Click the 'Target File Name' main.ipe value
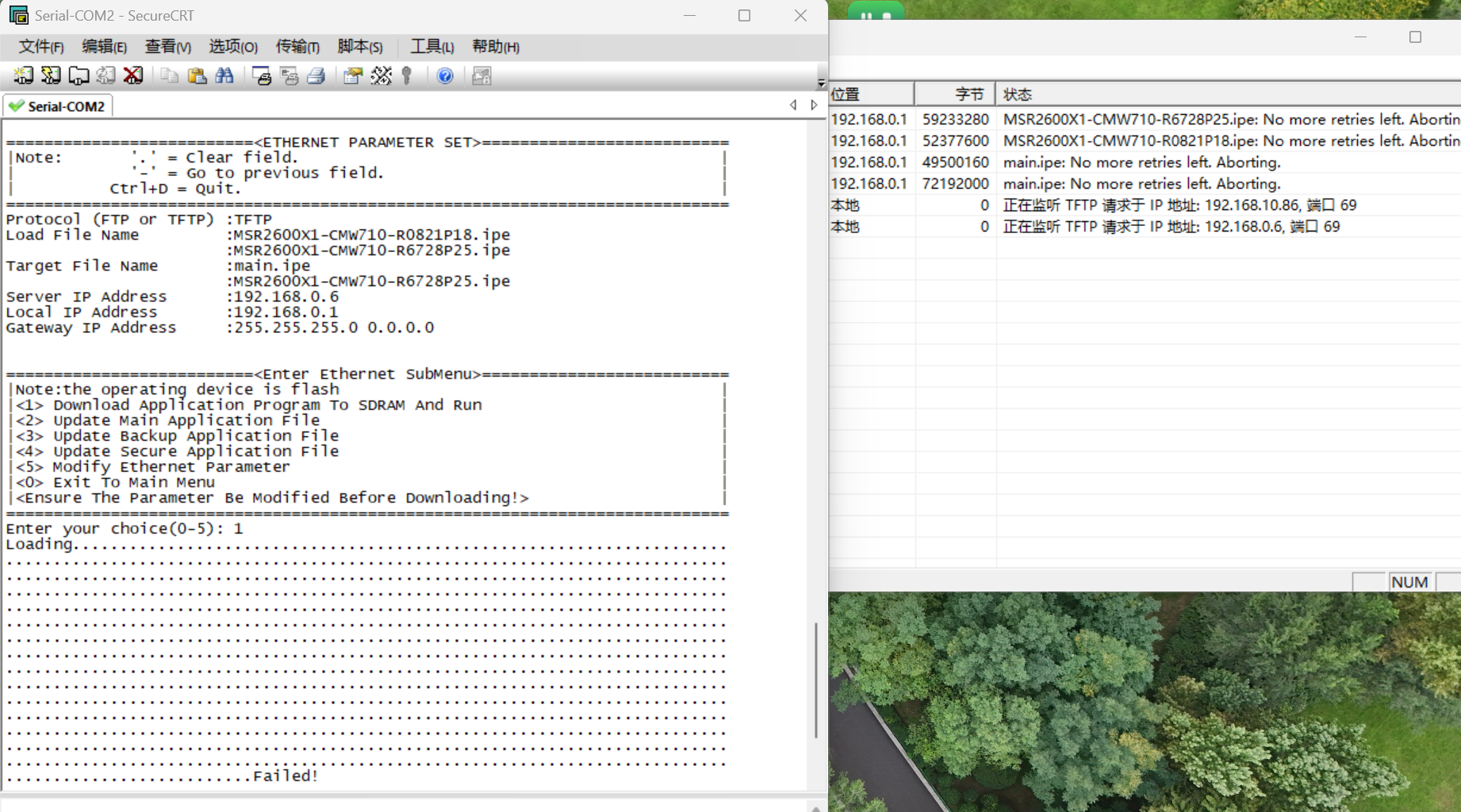Image resolution: width=1461 pixels, height=812 pixels. pyautogui.click(x=272, y=266)
